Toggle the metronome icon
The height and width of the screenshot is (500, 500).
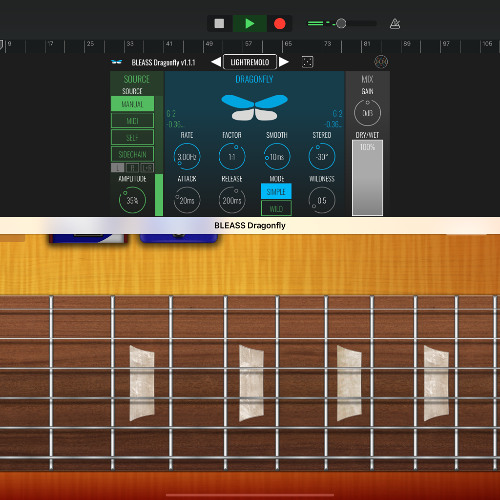coord(395,24)
